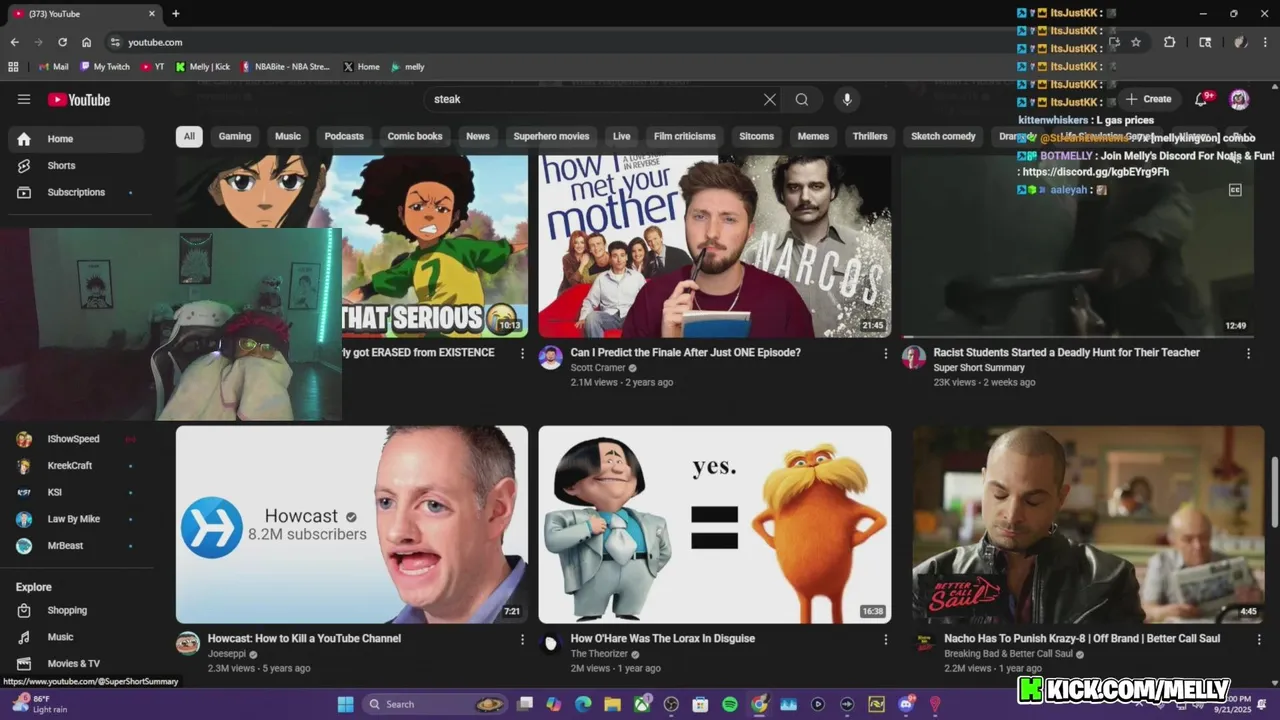The width and height of the screenshot is (1280, 720).
Task: Open Discord from the taskbar
Action: [906, 704]
